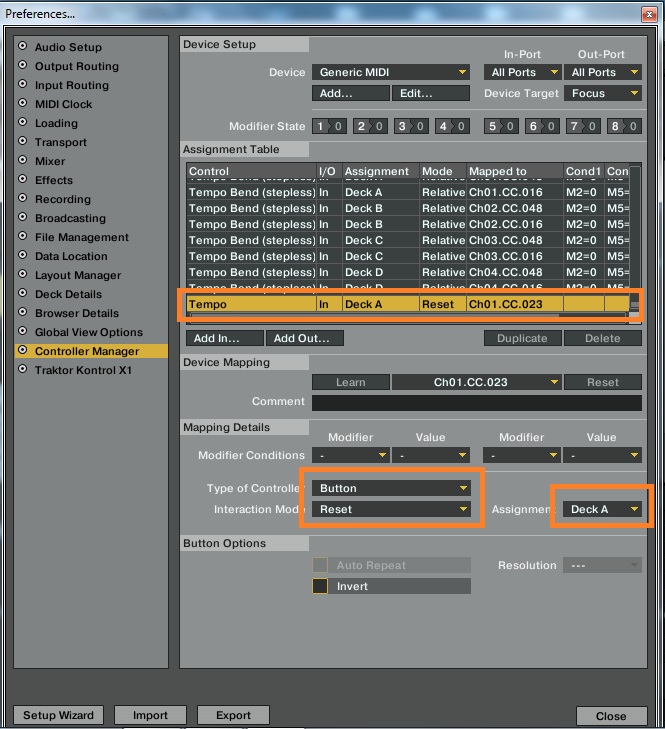Image resolution: width=665 pixels, height=729 pixels.
Task: Click Modifier State 5 indicator
Action: (x=501, y=126)
